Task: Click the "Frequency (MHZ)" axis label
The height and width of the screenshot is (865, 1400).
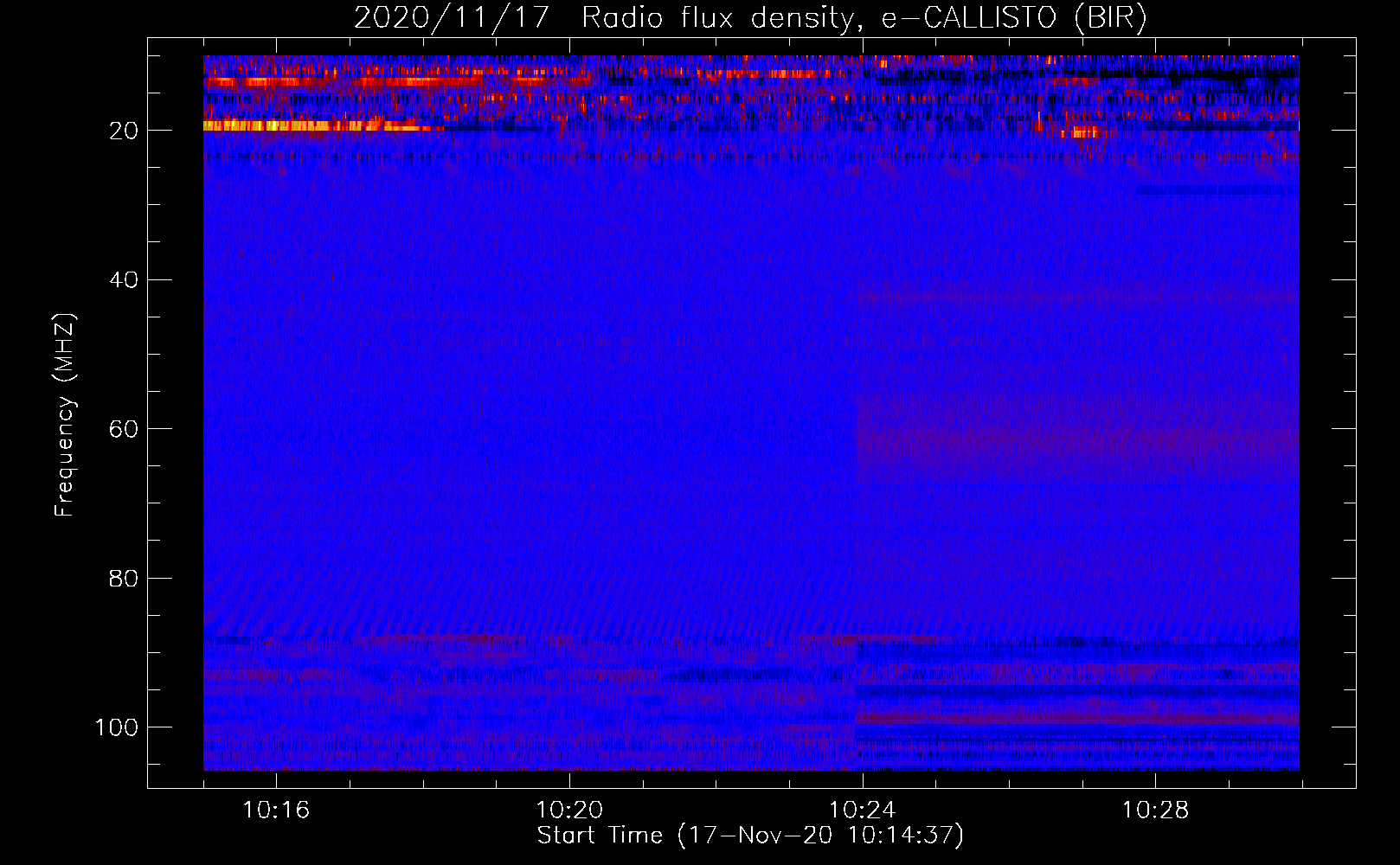Action: [x=66, y=414]
